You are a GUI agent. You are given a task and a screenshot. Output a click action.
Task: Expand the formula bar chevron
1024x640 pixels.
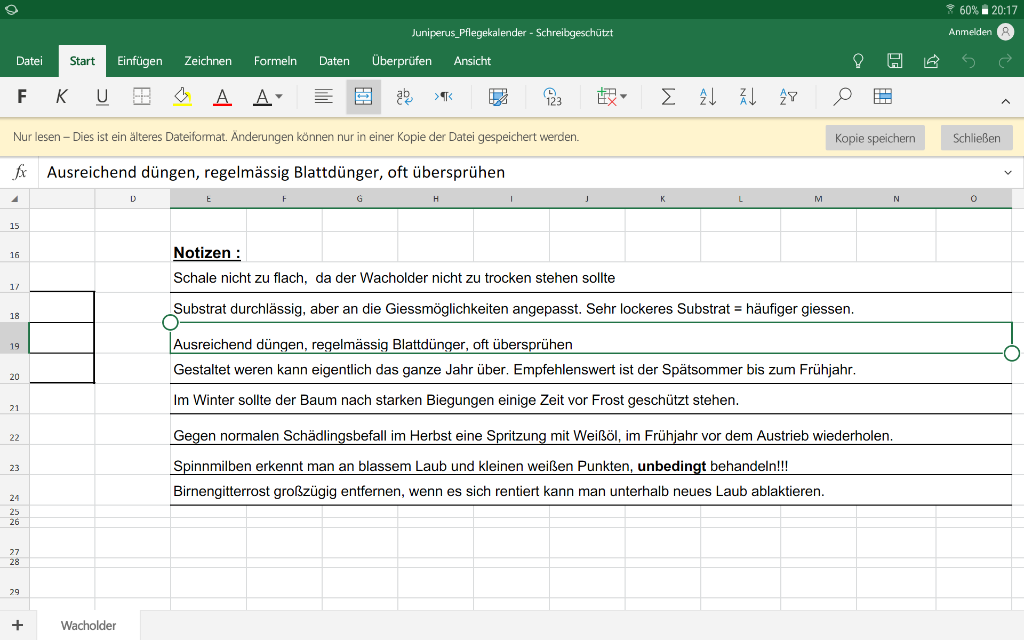pos(1008,172)
